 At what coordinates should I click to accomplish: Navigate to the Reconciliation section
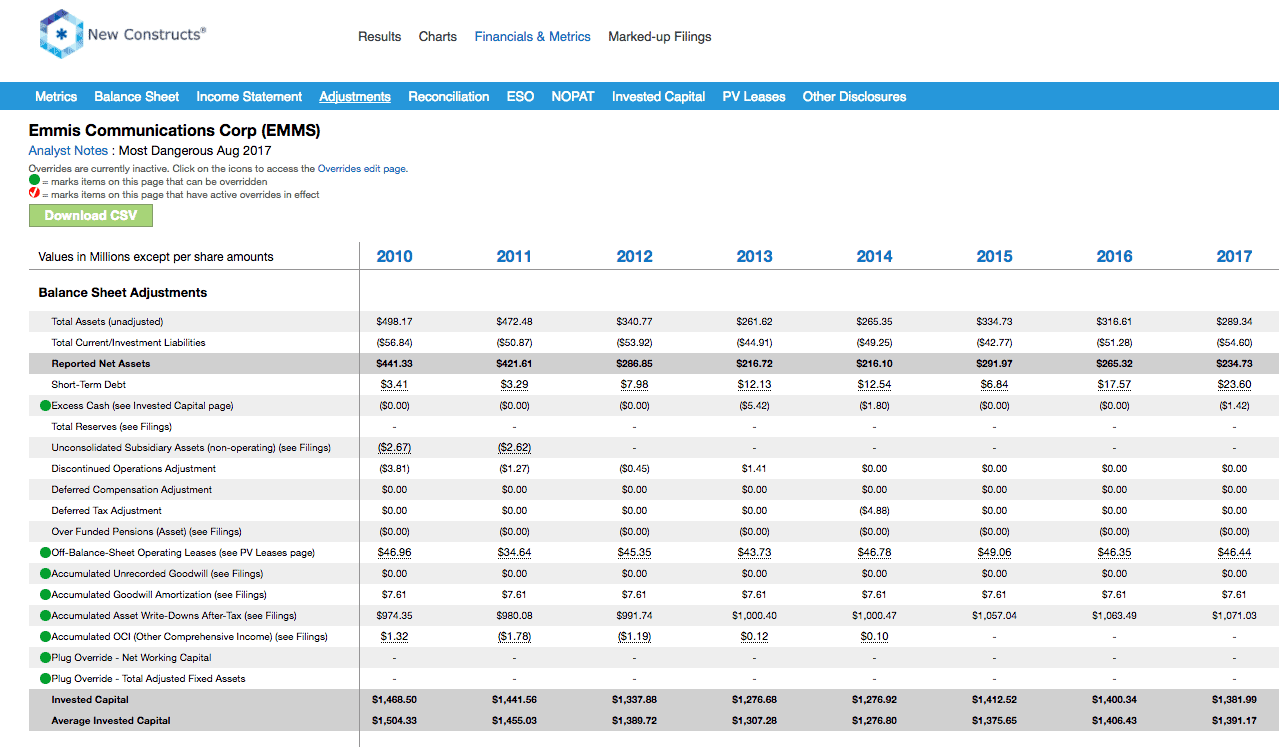449,97
